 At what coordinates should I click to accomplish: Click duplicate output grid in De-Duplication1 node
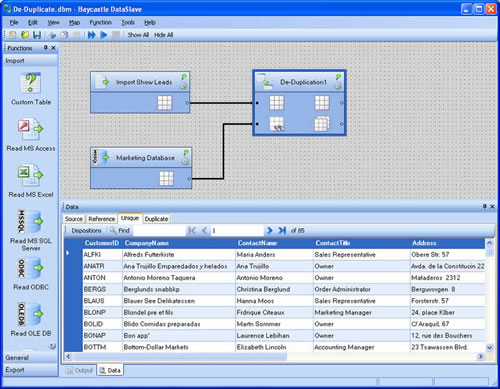[322, 124]
